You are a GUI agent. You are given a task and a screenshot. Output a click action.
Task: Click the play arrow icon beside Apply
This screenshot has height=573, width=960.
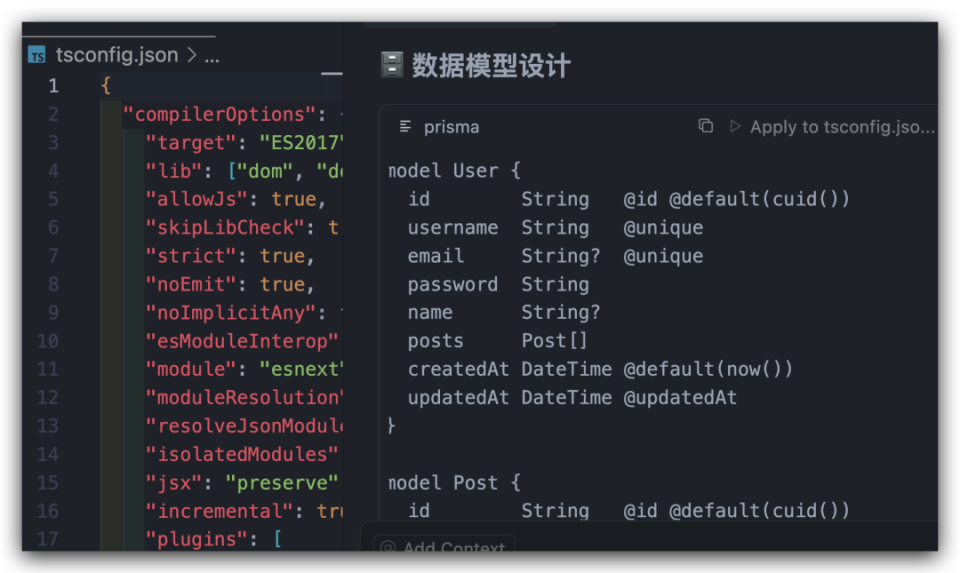tap(735, 126)
